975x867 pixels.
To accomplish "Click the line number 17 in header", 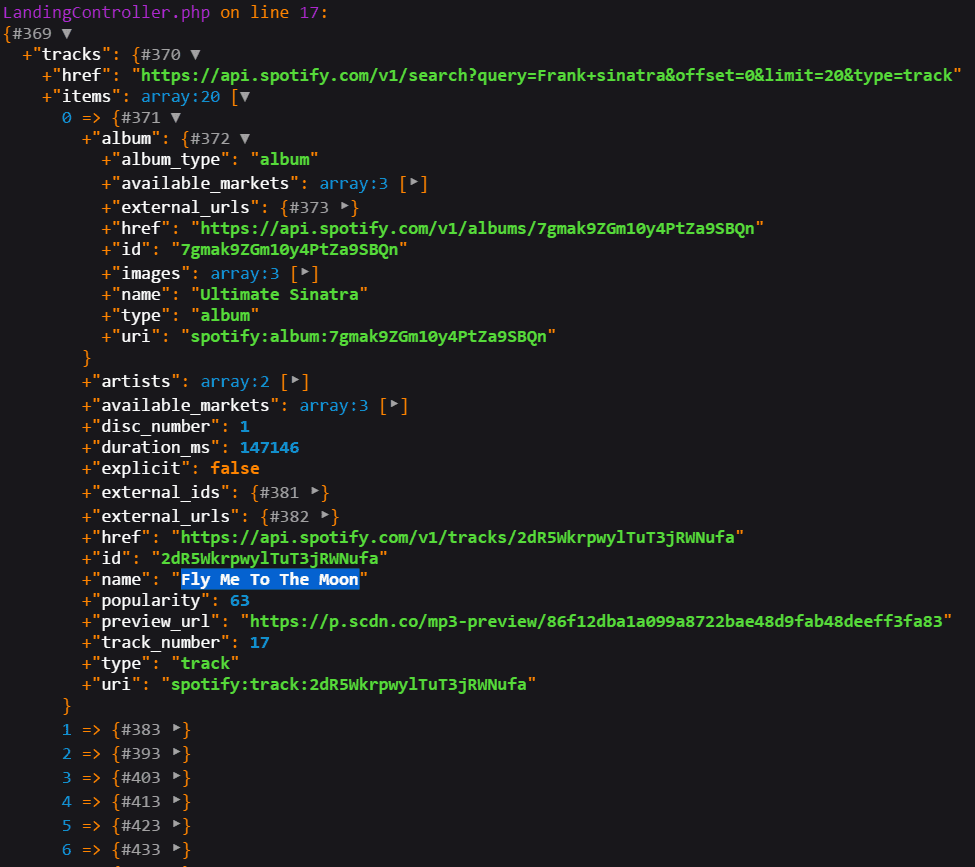I will pos(309,12).
